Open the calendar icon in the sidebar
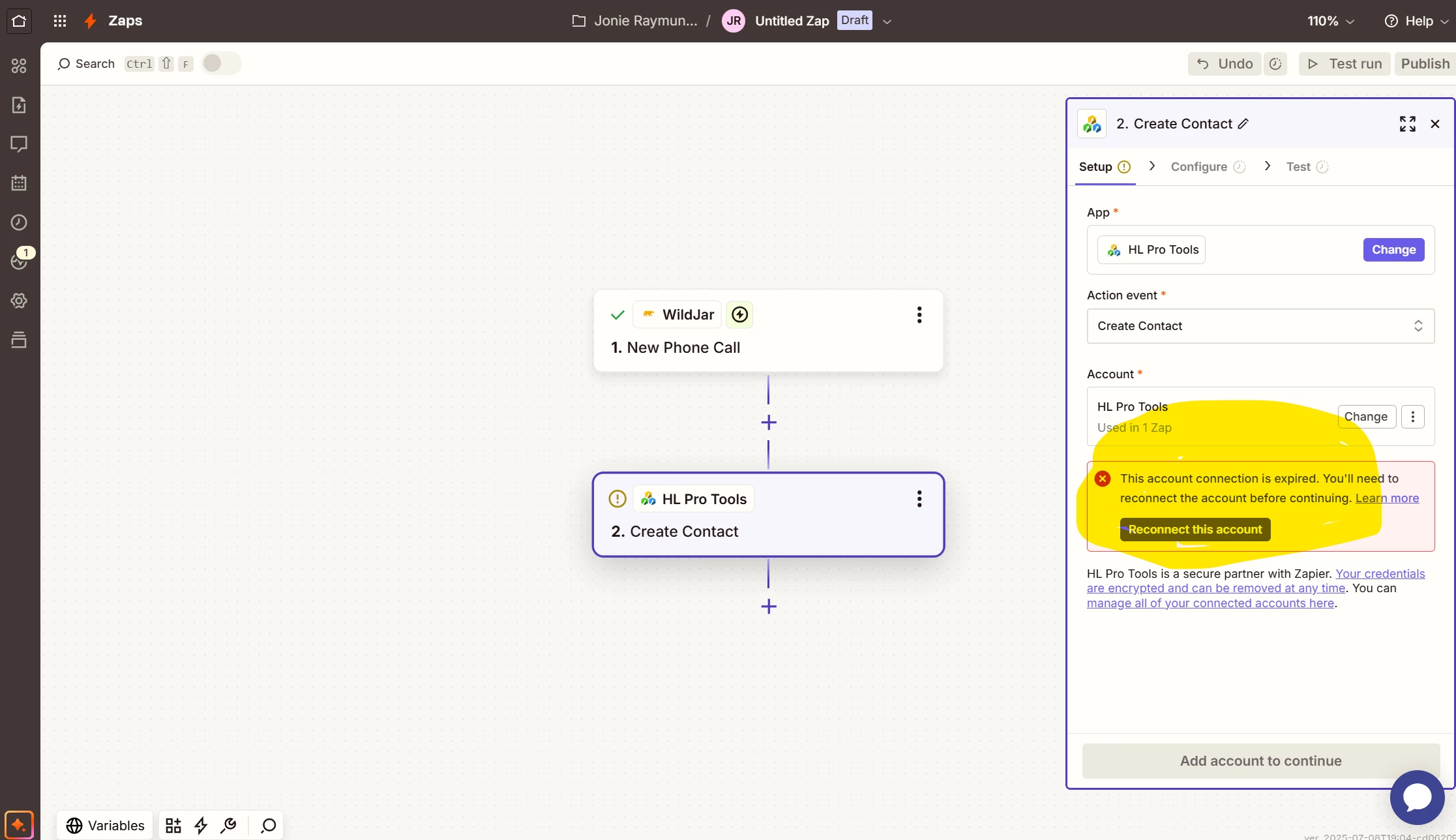 coord(19,183)
